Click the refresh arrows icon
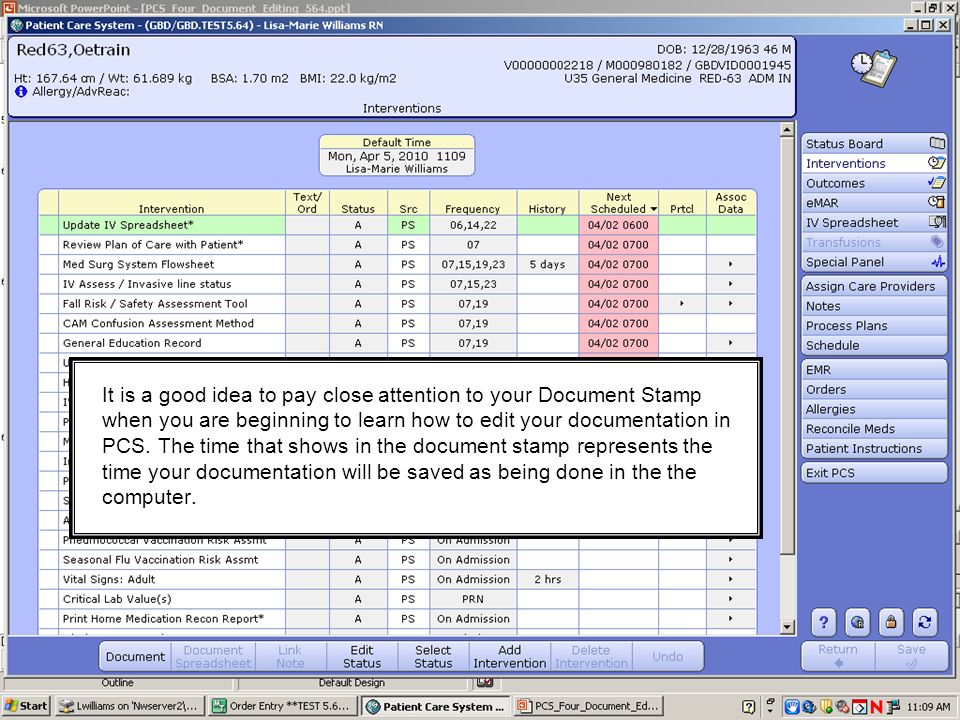 (x=924, y=623)
